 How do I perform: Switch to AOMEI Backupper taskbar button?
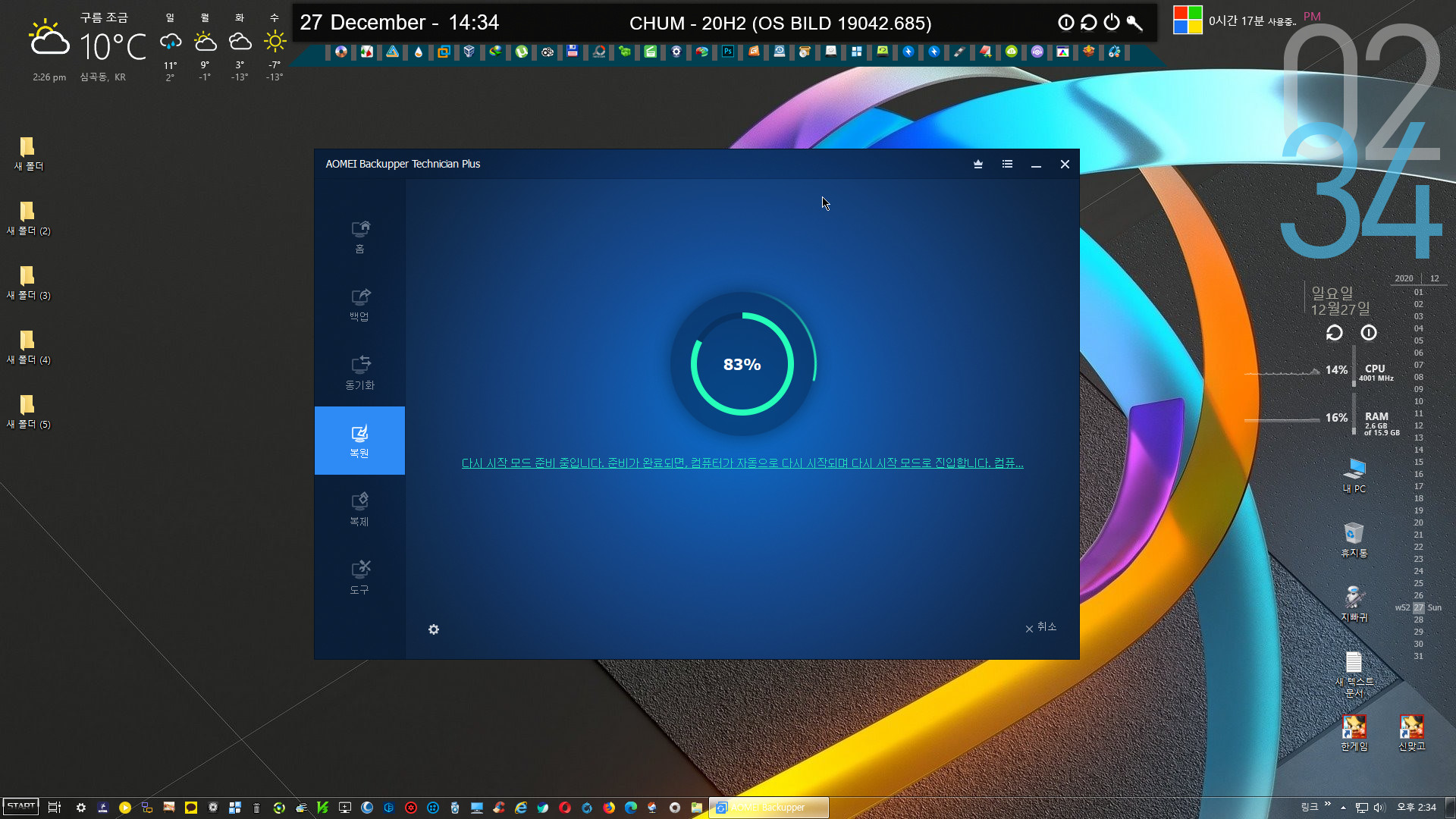click(769, 808)
